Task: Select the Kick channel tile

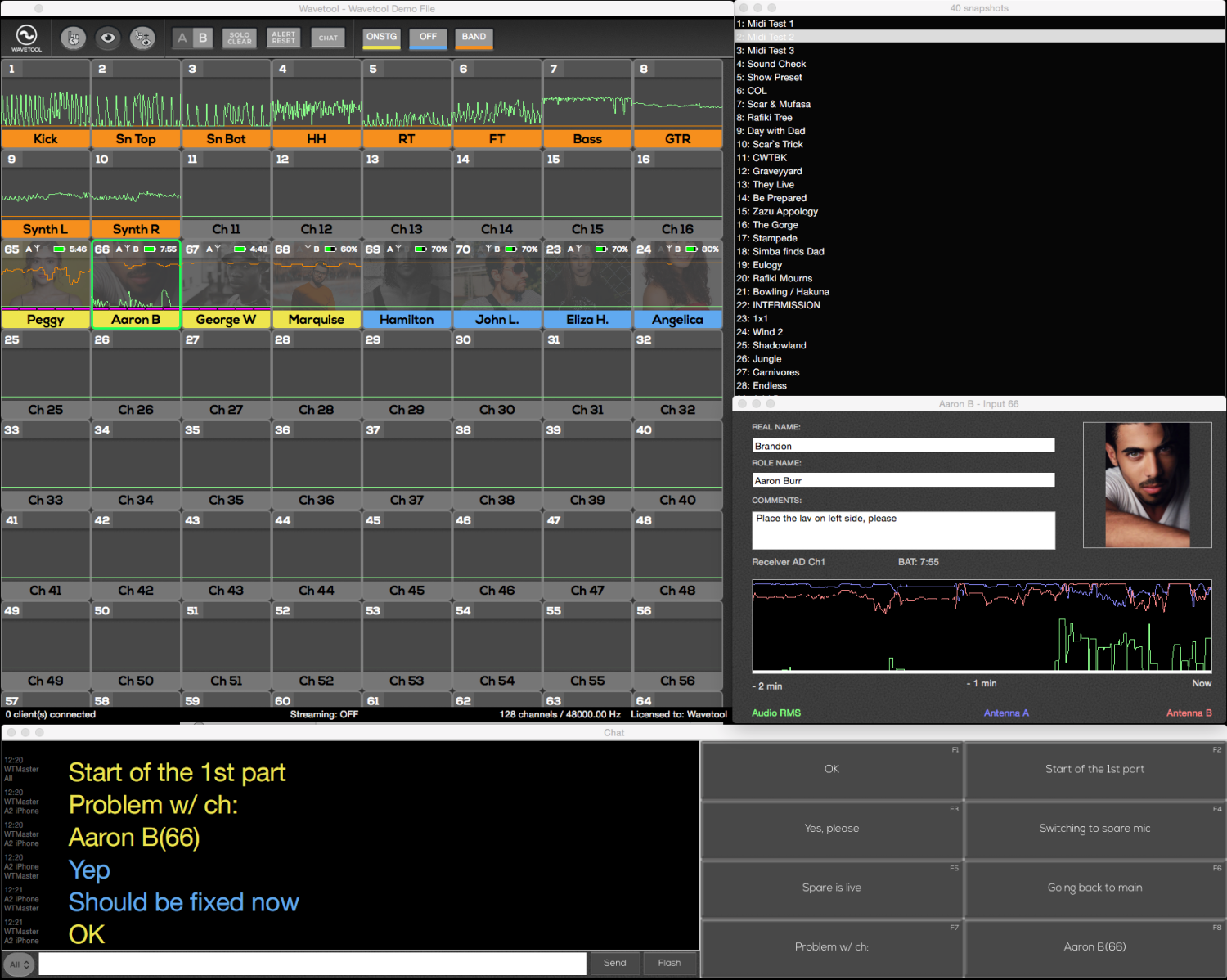Action: [46, 104]
